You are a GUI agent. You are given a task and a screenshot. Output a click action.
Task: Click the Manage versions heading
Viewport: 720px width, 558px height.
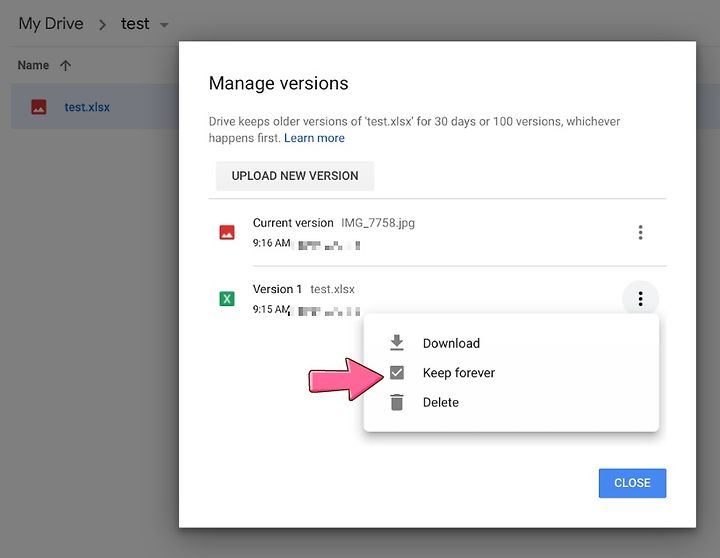(278, 83)
